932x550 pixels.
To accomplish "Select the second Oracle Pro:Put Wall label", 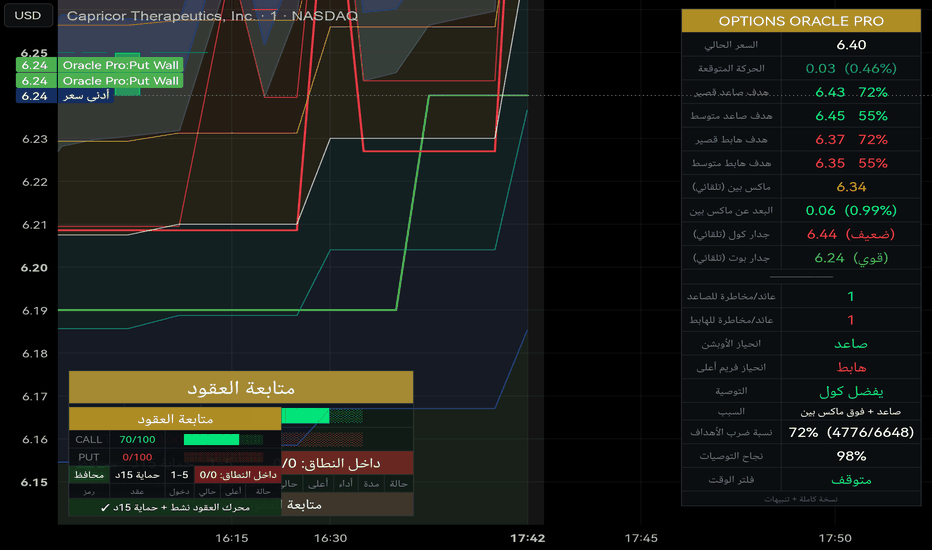I will [x=121, y=80].
